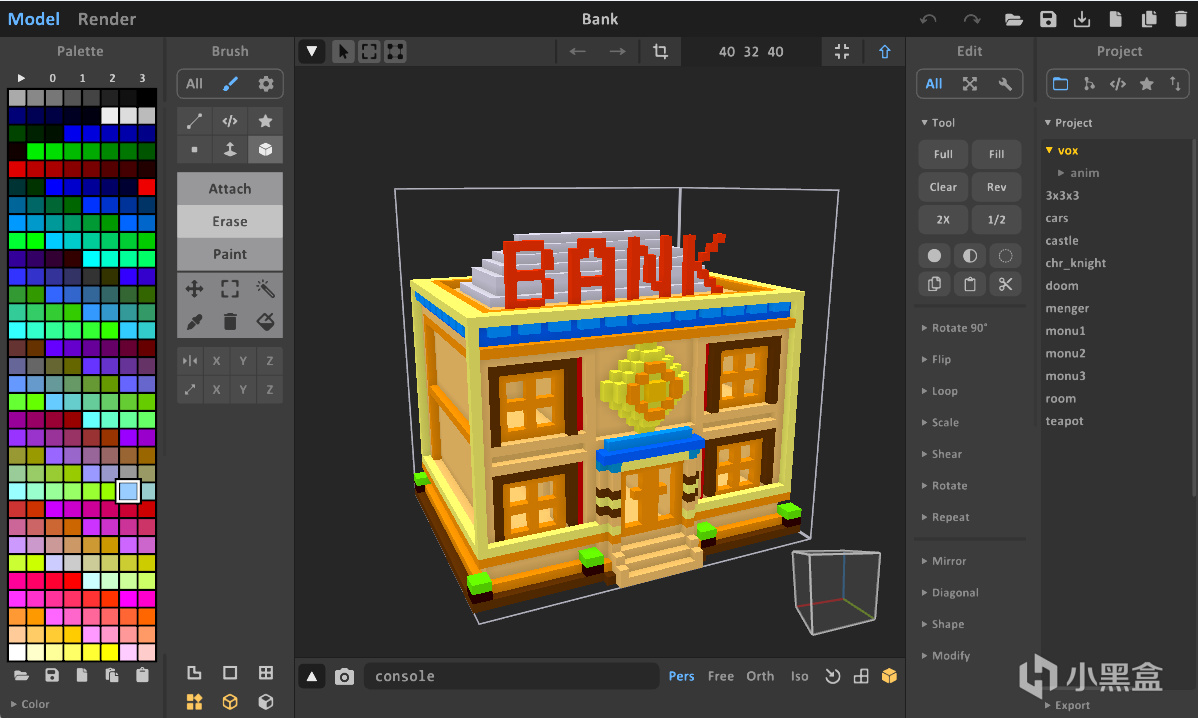Click the Erase mode button

coord(230,222)
